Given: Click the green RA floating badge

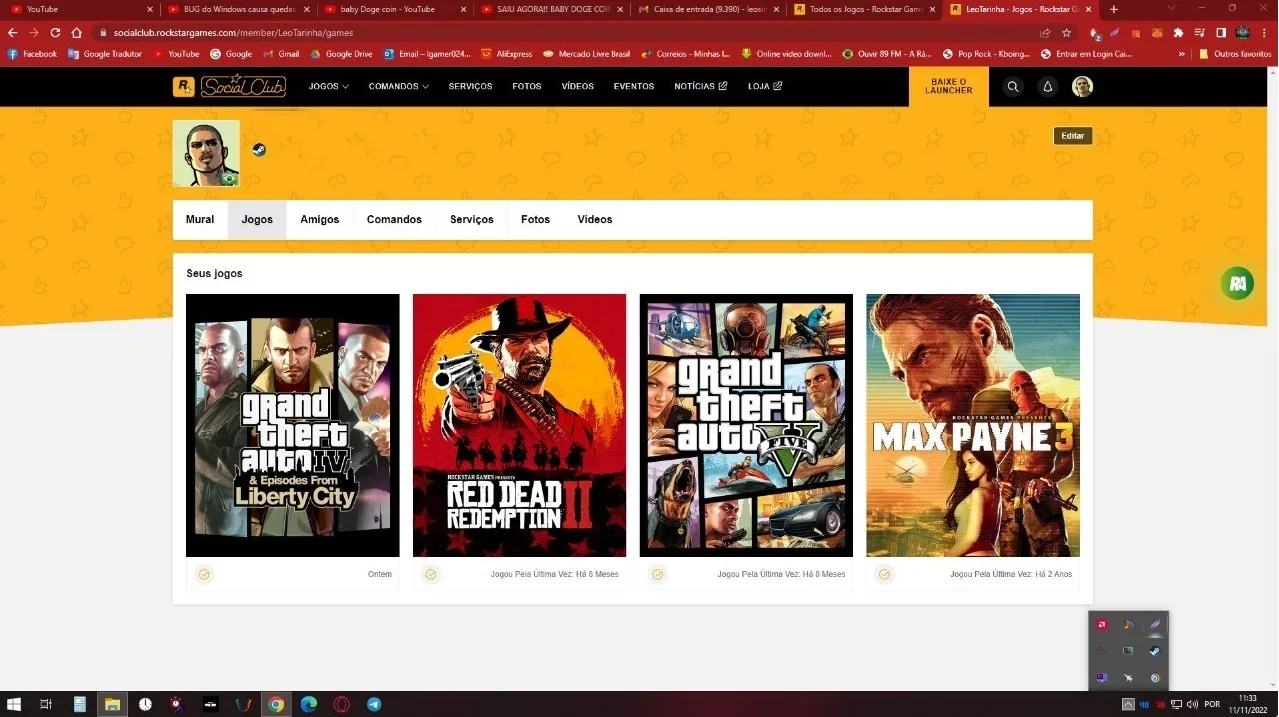Looking at the screenshot, I should point(1238,283).
